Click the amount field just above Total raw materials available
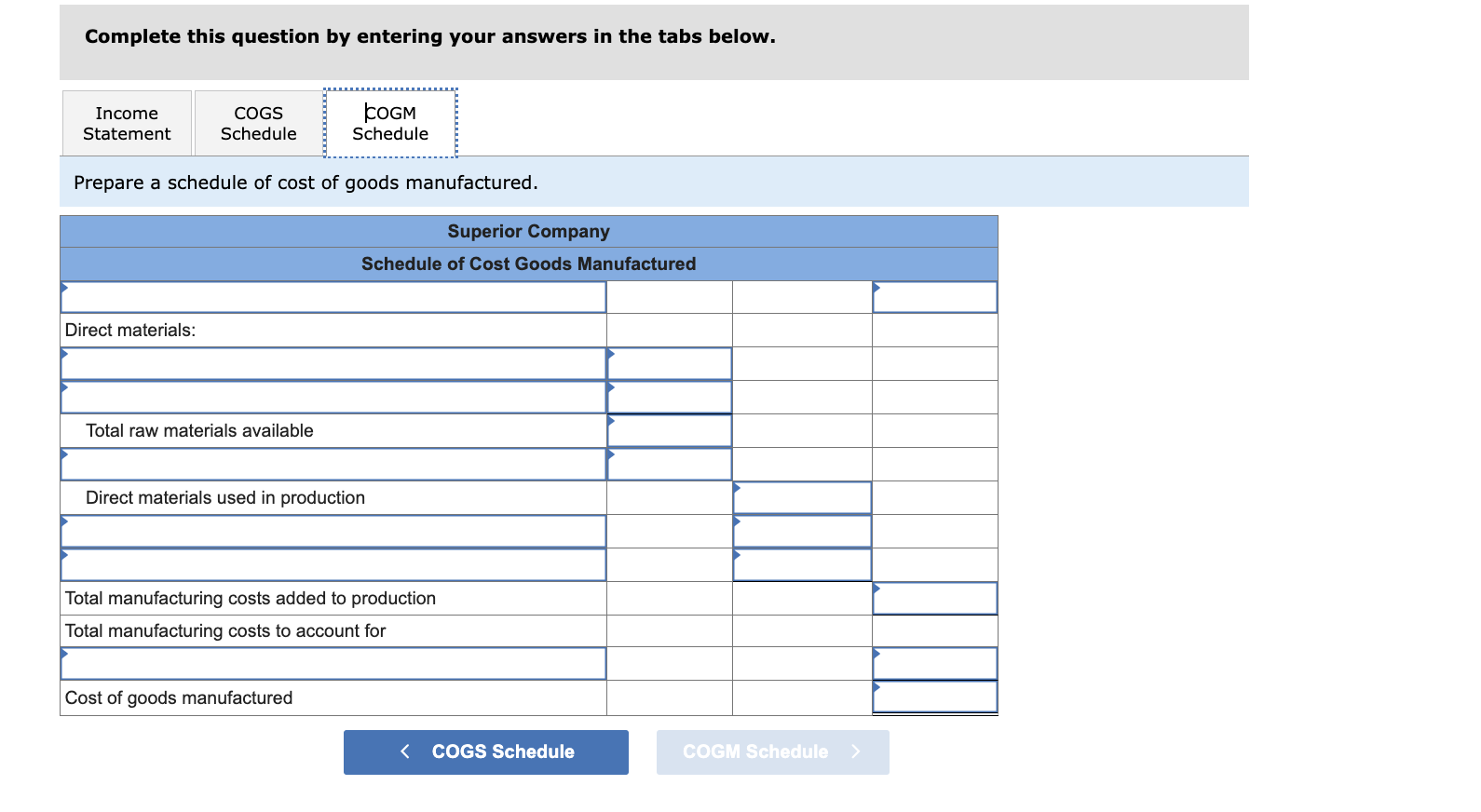 669,397
